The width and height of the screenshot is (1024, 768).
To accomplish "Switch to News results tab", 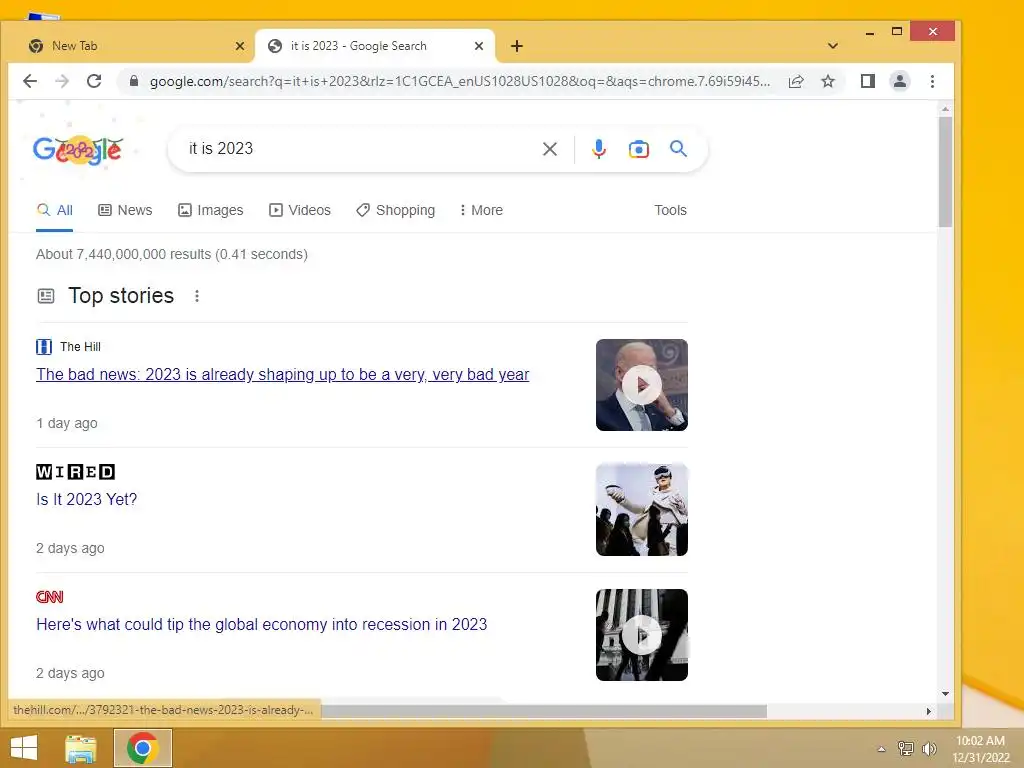I will [125, 210].
